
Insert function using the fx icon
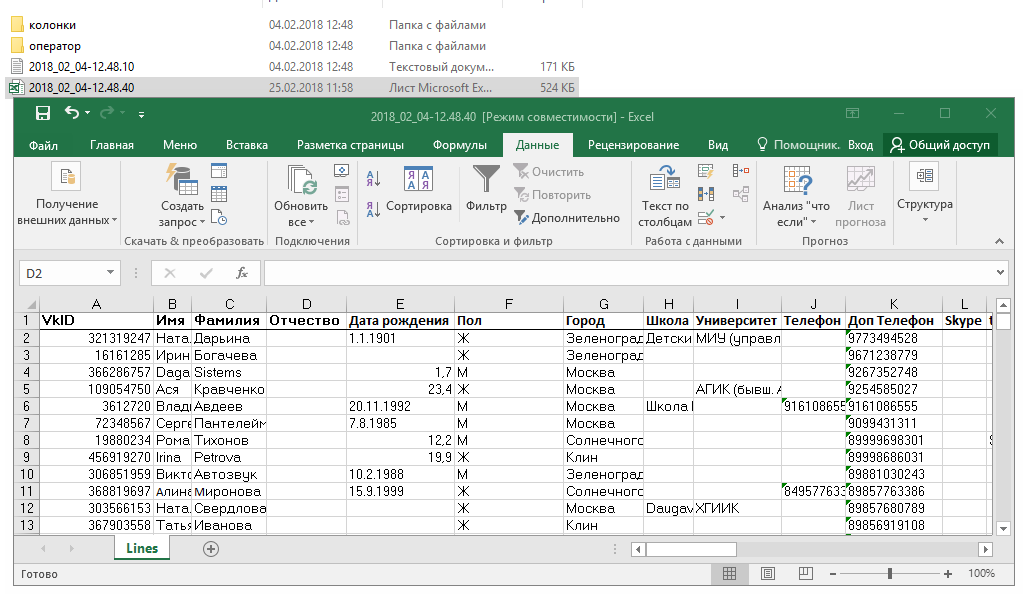pos(241,272)
